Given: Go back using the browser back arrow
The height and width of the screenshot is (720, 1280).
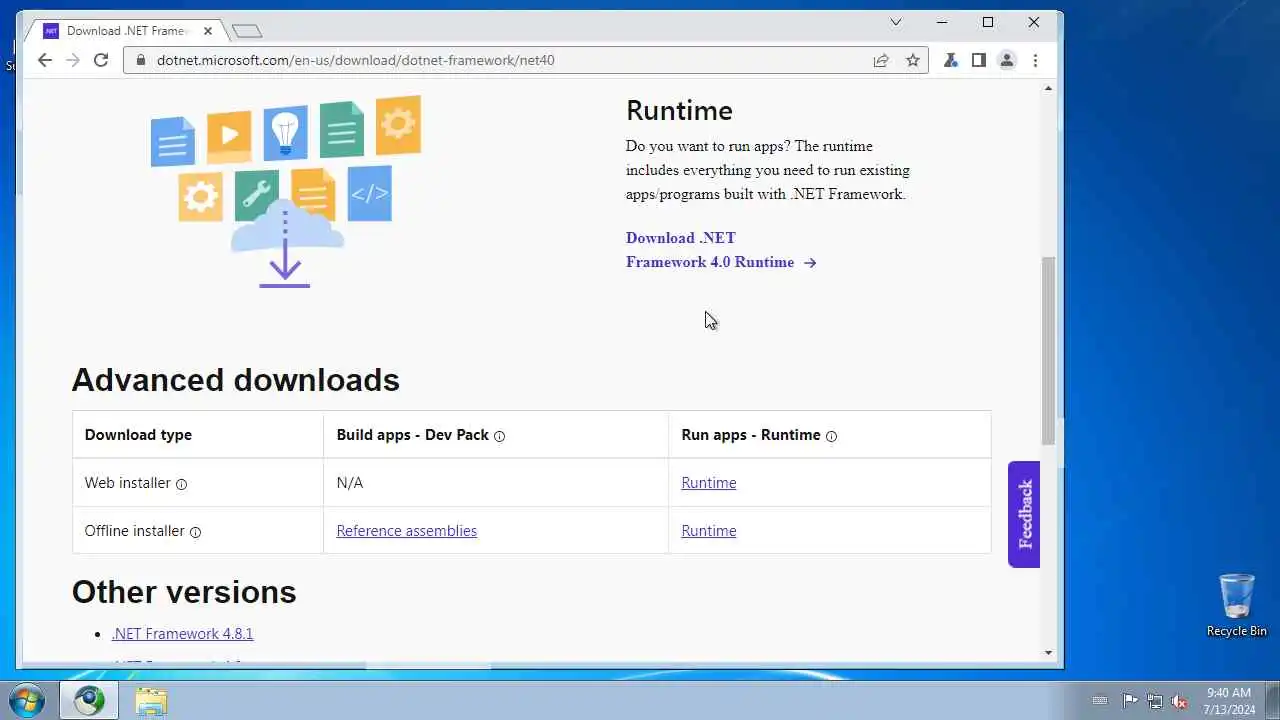Looking at the screenshot, I should [x=44, y=60].
